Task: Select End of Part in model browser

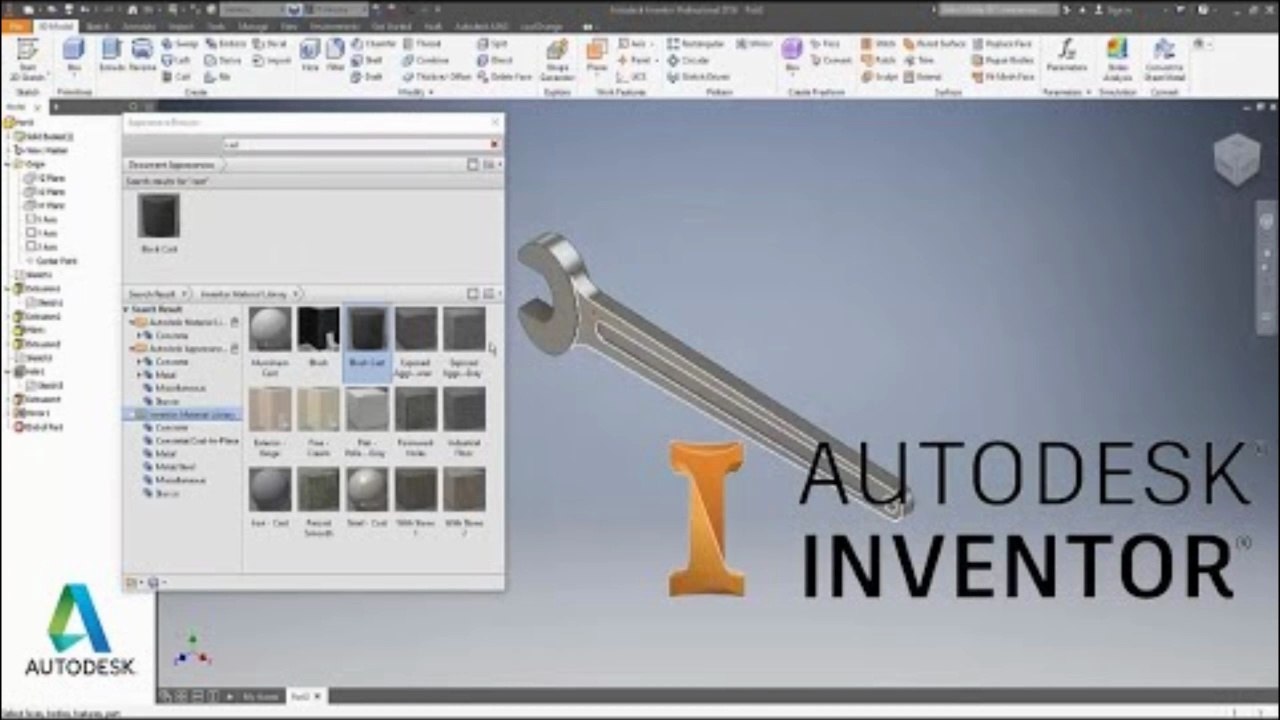Action: pos(40,426)
